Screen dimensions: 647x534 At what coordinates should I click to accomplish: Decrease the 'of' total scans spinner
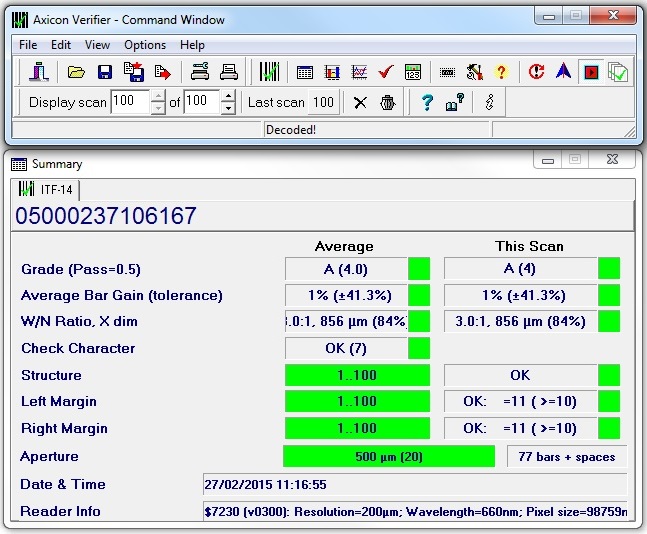[x=228, y=108]
